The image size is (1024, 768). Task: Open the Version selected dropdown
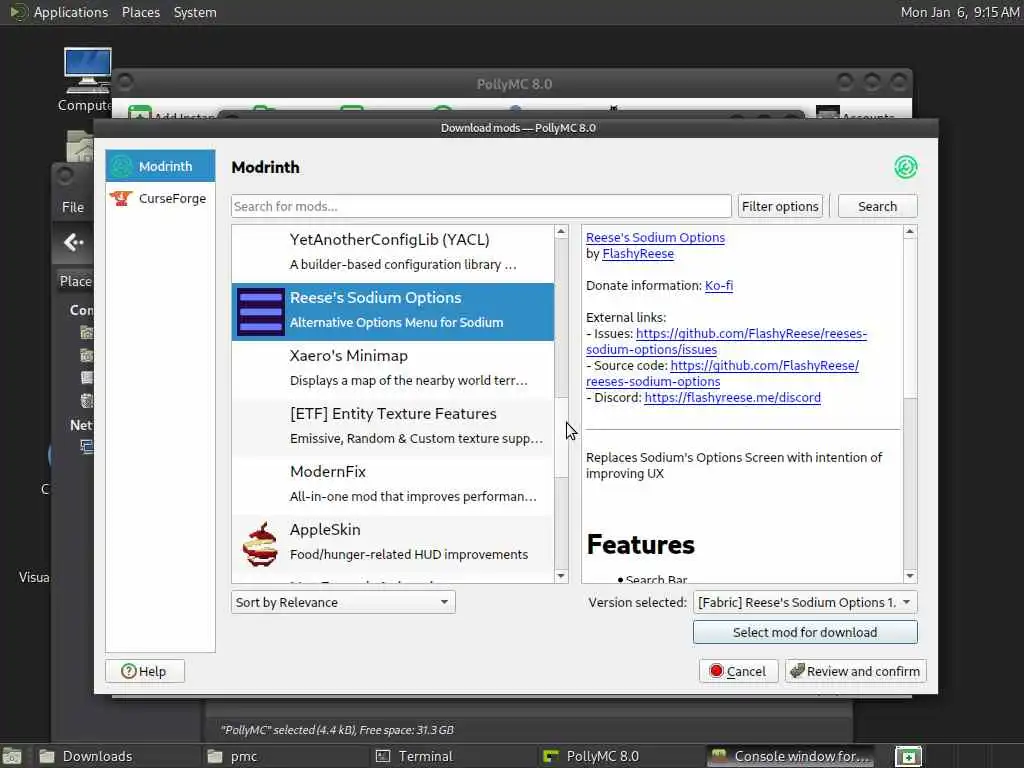tap(805, 602)
